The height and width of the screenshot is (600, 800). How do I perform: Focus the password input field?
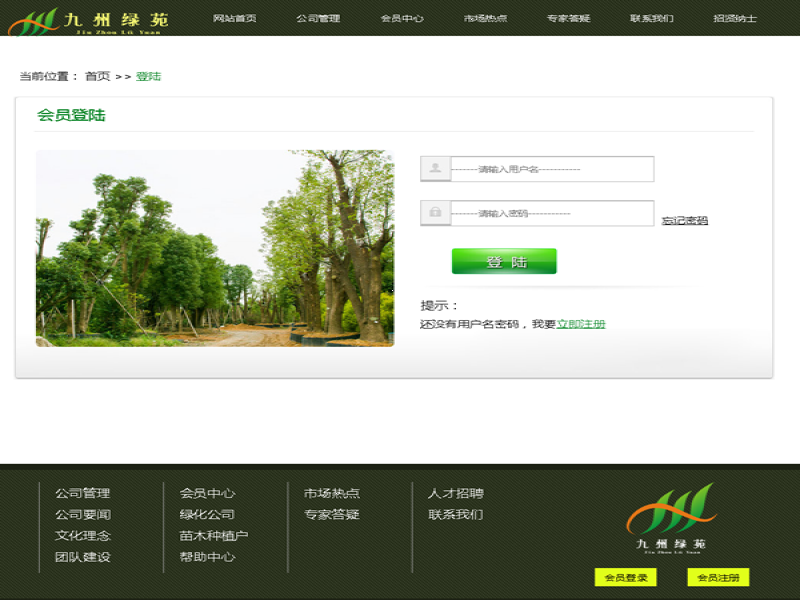pos(551,213)
